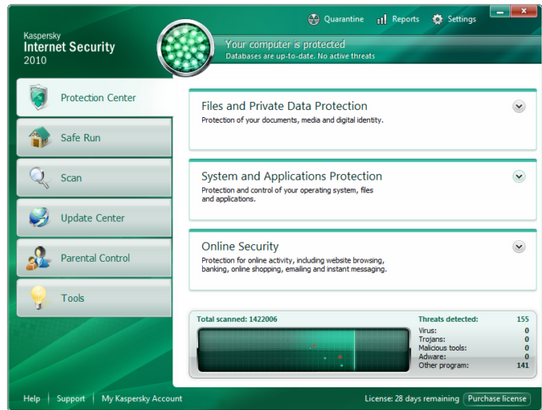This screenshot has height=410, width=542.
Task: Click the 'Adware:' statistics row
Action: pyautogui.click(x=474, y=356)
